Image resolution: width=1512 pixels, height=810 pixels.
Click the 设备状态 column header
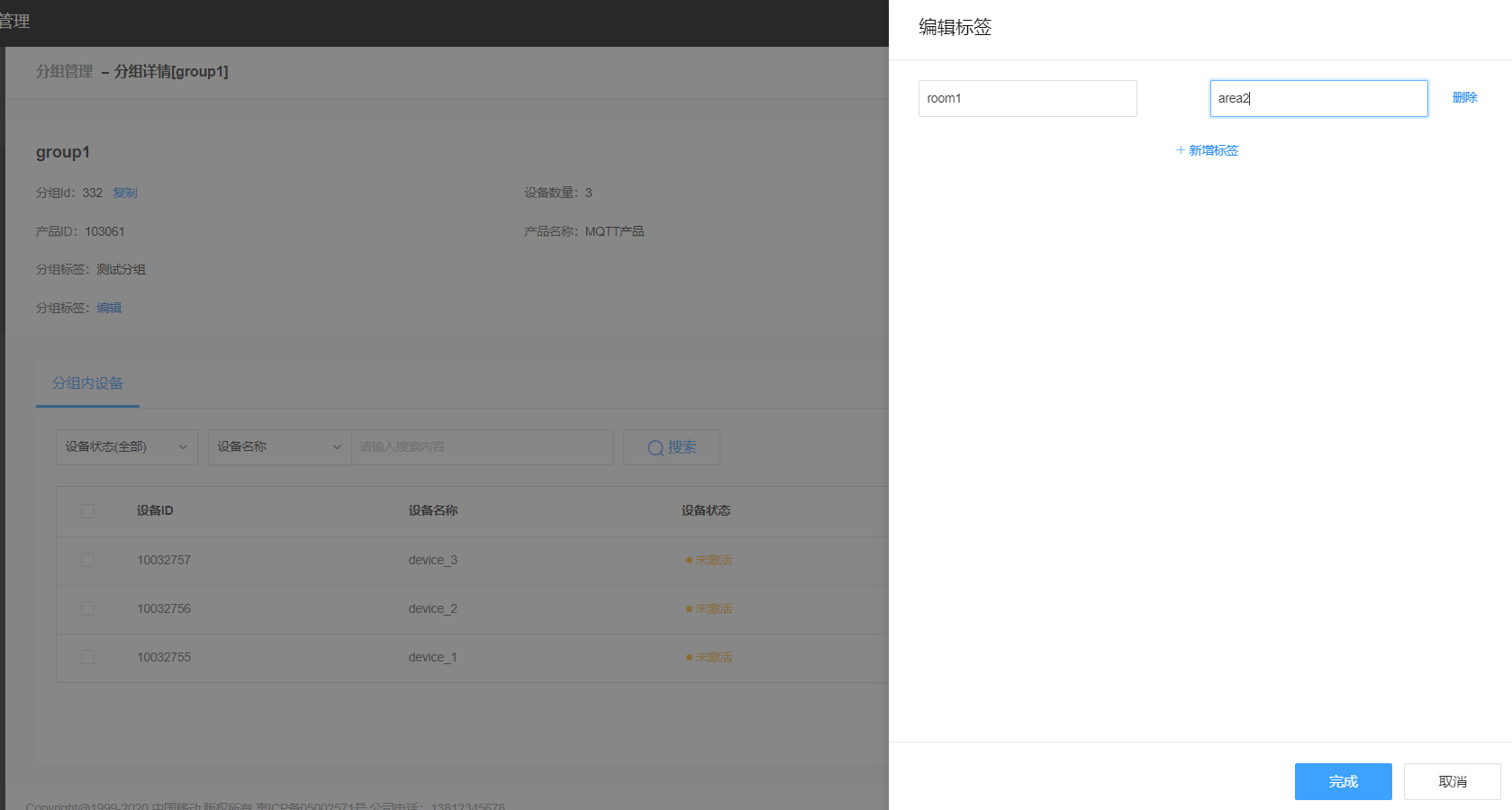(x=706, y=510)
